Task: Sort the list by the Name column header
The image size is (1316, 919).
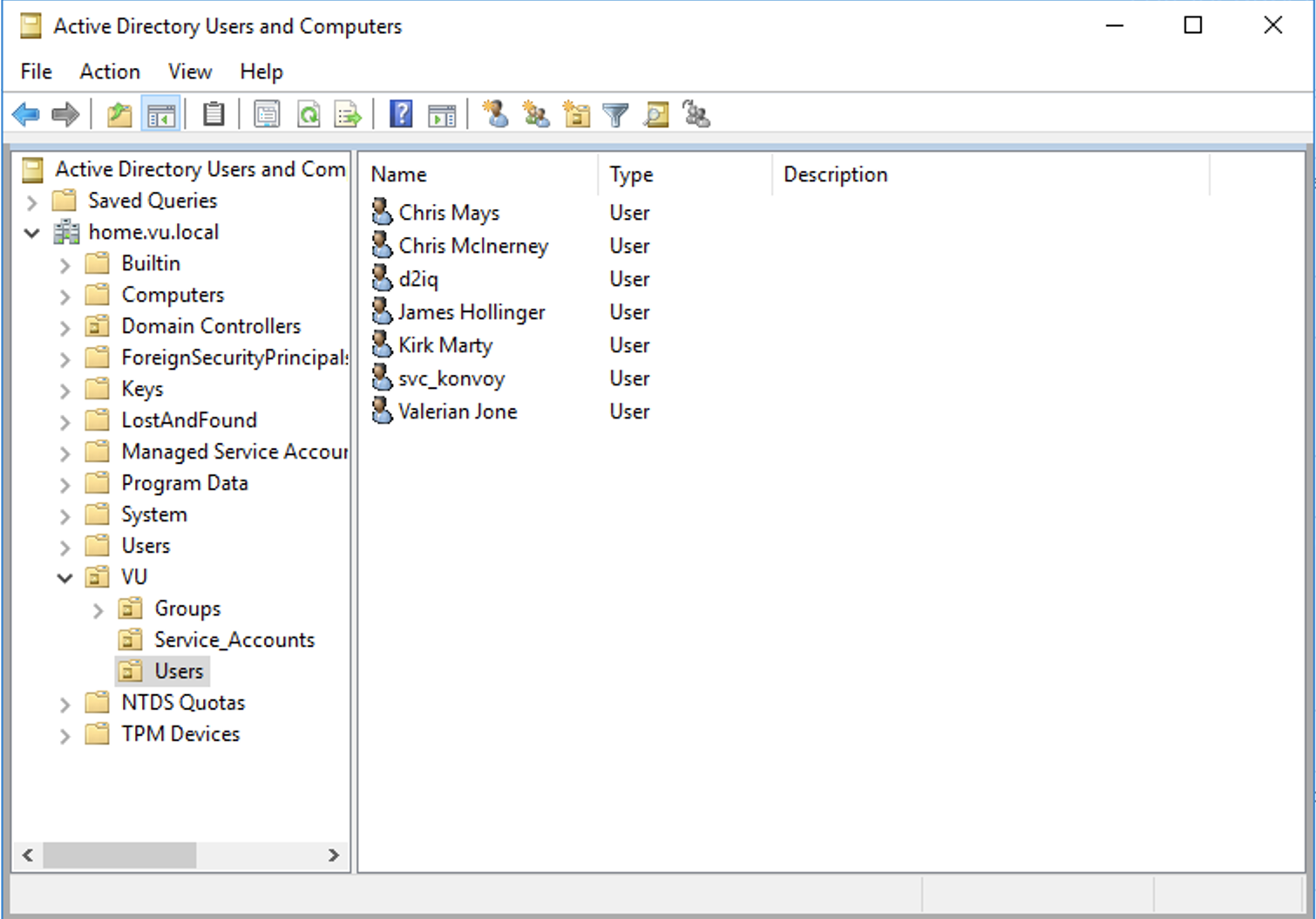Action: pyautogui.click(x=479, y=174)
